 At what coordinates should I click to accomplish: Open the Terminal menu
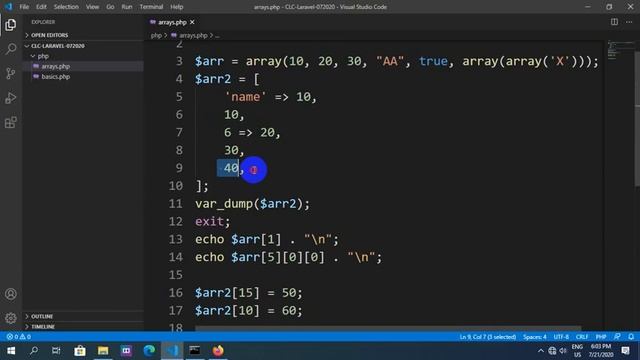[151, 7]
